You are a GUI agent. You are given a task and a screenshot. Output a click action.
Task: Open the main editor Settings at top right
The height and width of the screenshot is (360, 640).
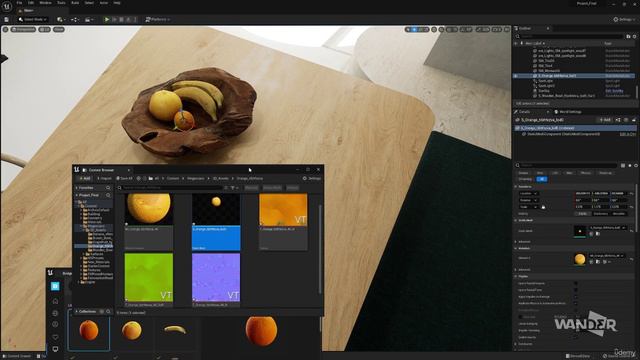click(x=624, y=19)
